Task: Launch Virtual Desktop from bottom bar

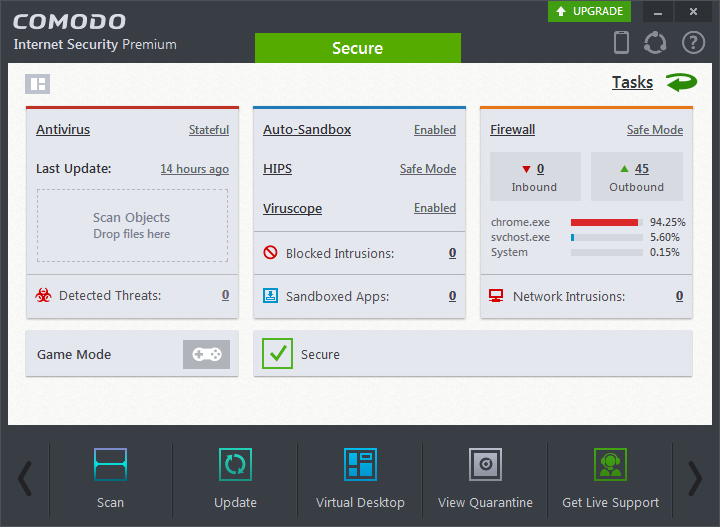Action: [x=360, y=479]
